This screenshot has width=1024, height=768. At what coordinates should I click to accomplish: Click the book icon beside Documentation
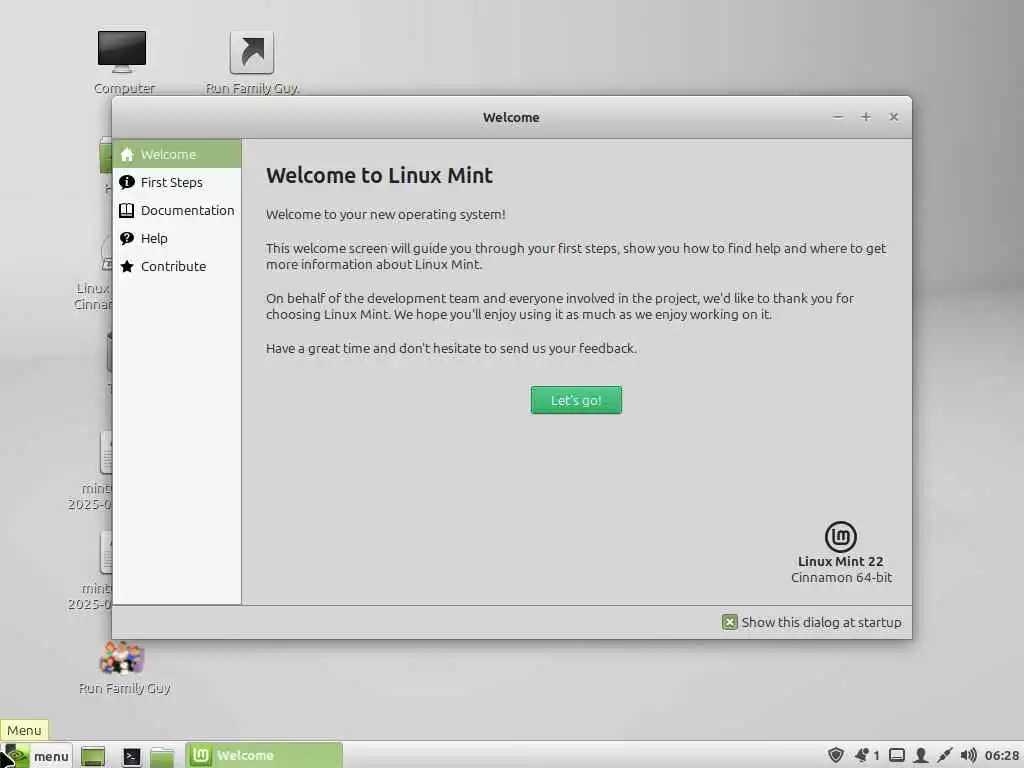pos(127,210)
